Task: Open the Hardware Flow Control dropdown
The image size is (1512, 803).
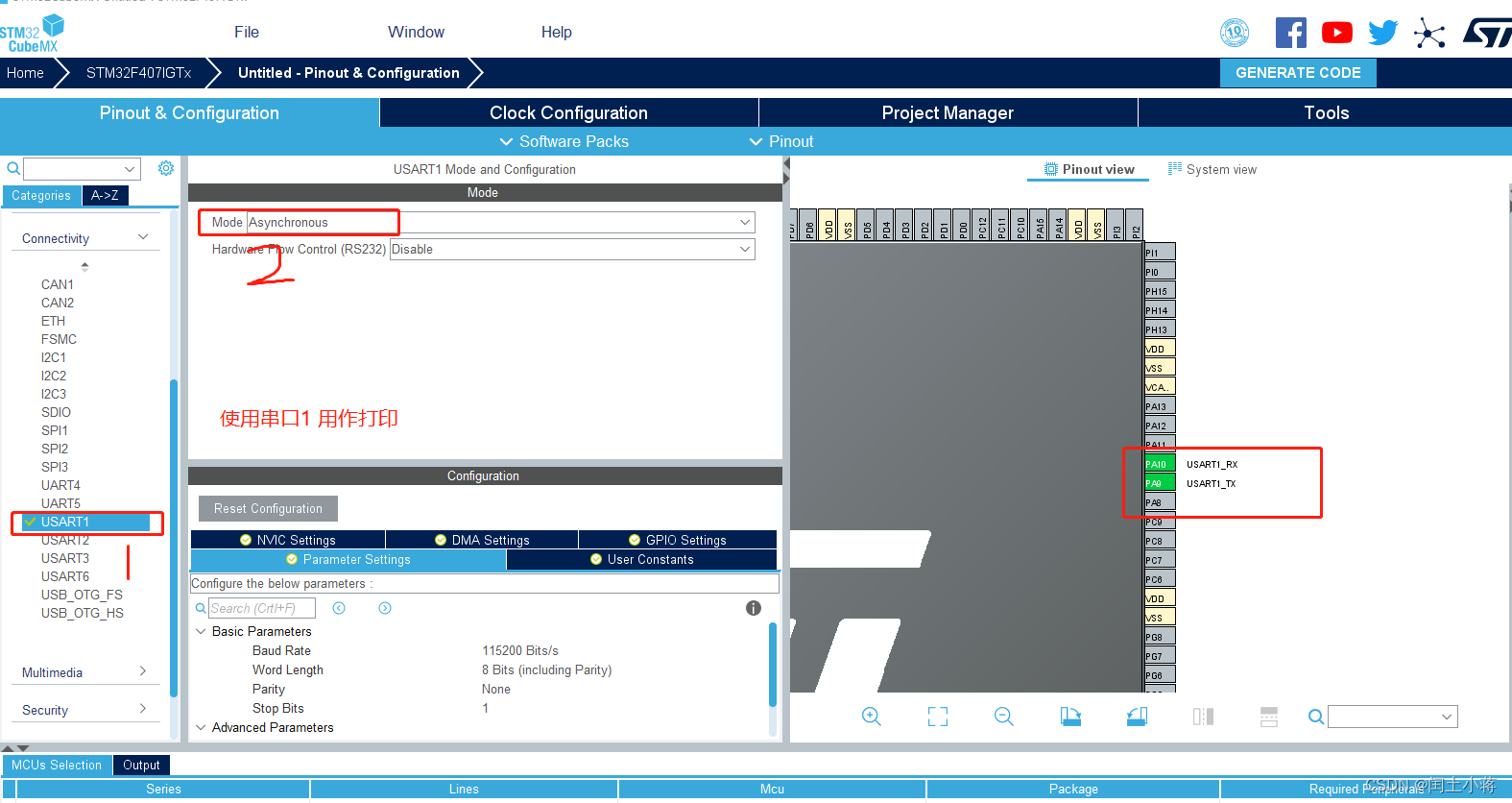Action: click(572, 249)
